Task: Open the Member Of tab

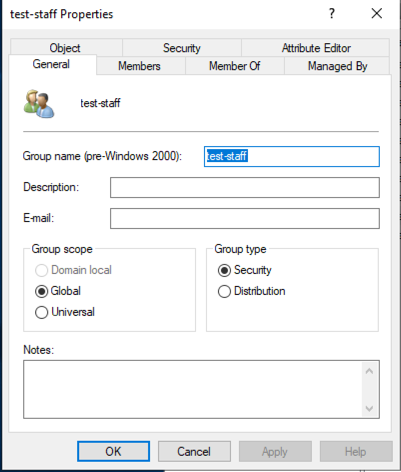Action: [x=234, y=66]
